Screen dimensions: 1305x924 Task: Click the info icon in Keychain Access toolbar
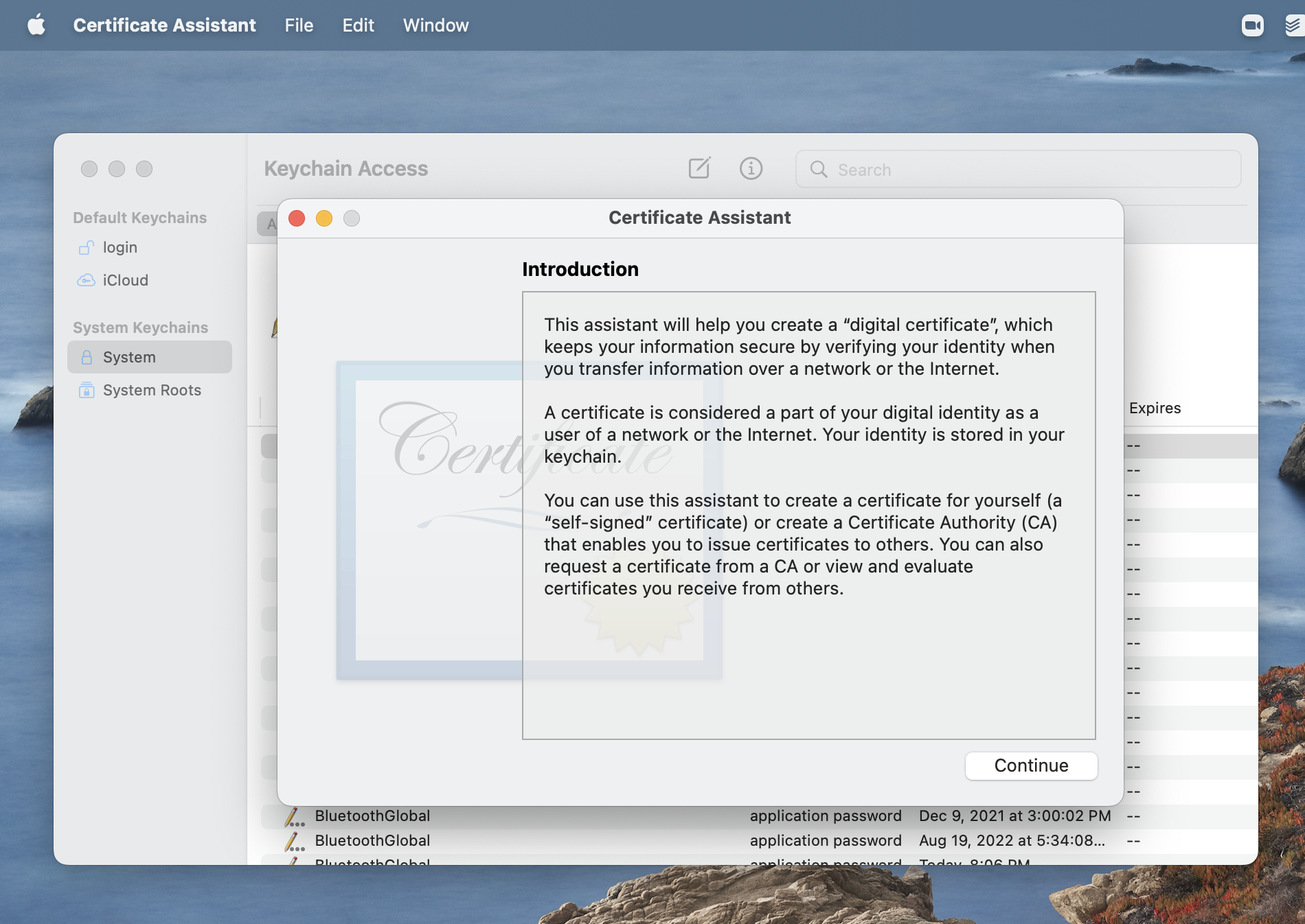coord(751,168)
